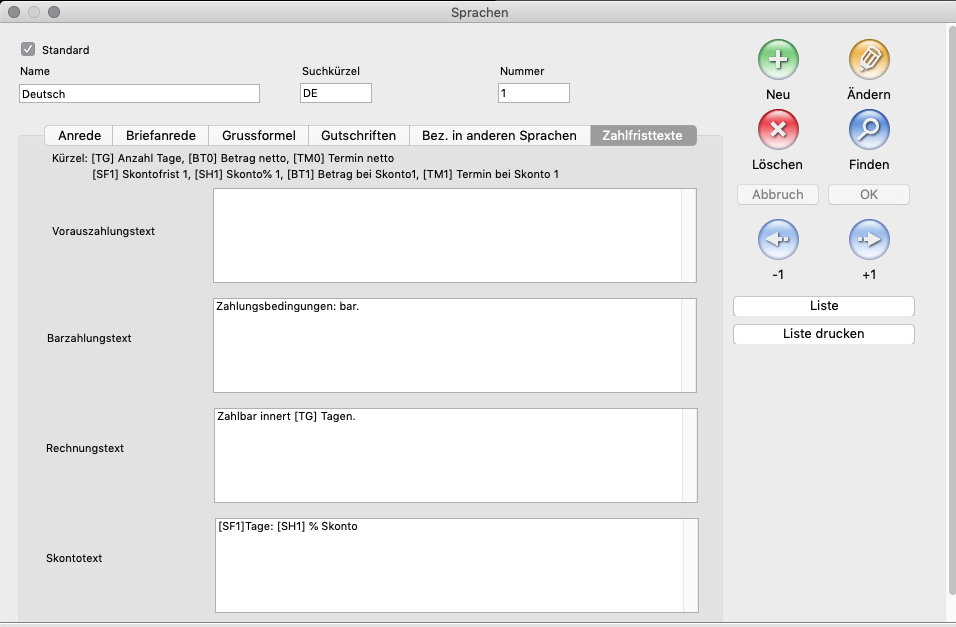This screenshot has height=627, width=956.
Task: Click the orange Ändern pencil icon
Action: pos(868,60)
